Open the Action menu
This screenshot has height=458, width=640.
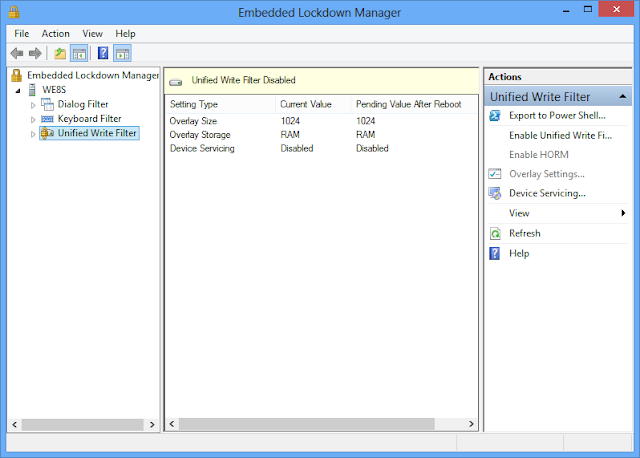[56, 34]
